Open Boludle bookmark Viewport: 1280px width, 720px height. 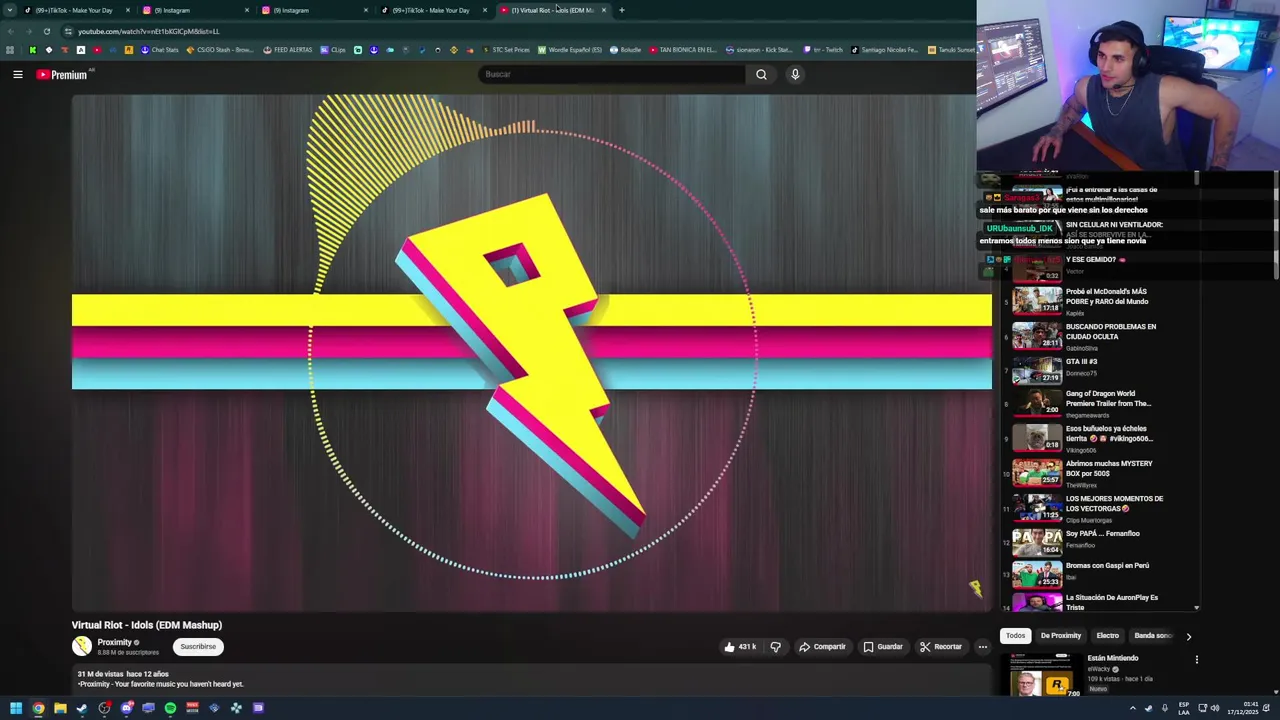coord(625,50)
